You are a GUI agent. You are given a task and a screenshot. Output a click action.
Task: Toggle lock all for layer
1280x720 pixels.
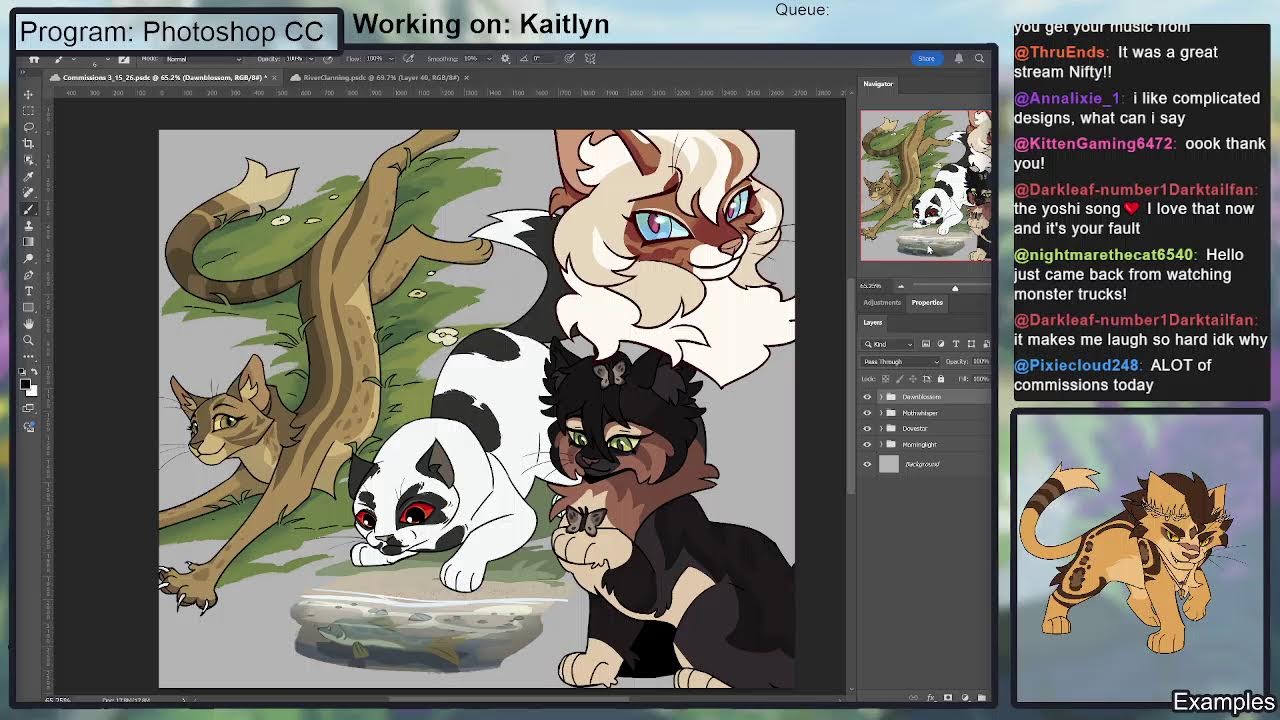click(x=941, y=379)
